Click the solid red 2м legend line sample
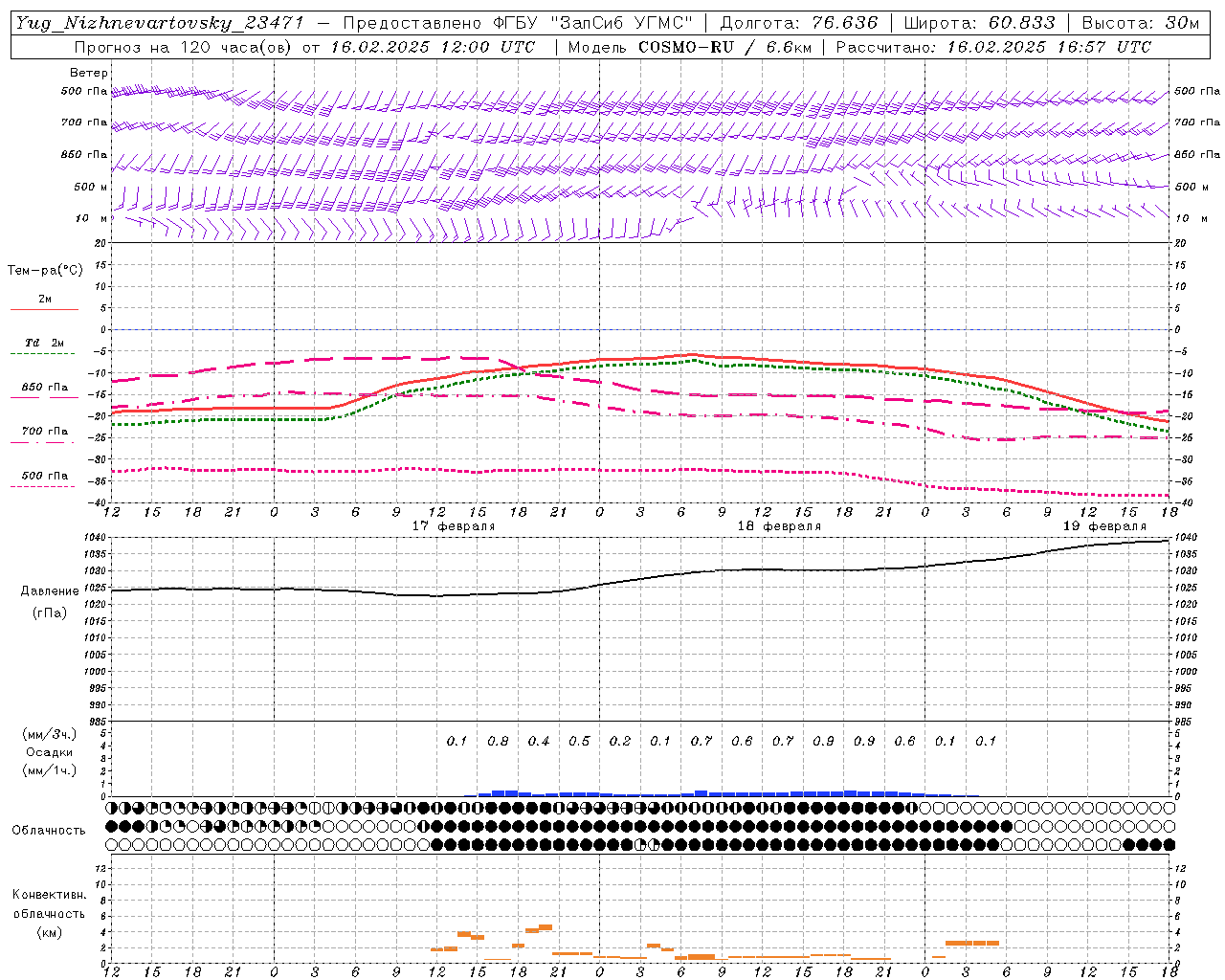Image resolution: width=1225 pixels, height=980 pixels. click(44, 310)
